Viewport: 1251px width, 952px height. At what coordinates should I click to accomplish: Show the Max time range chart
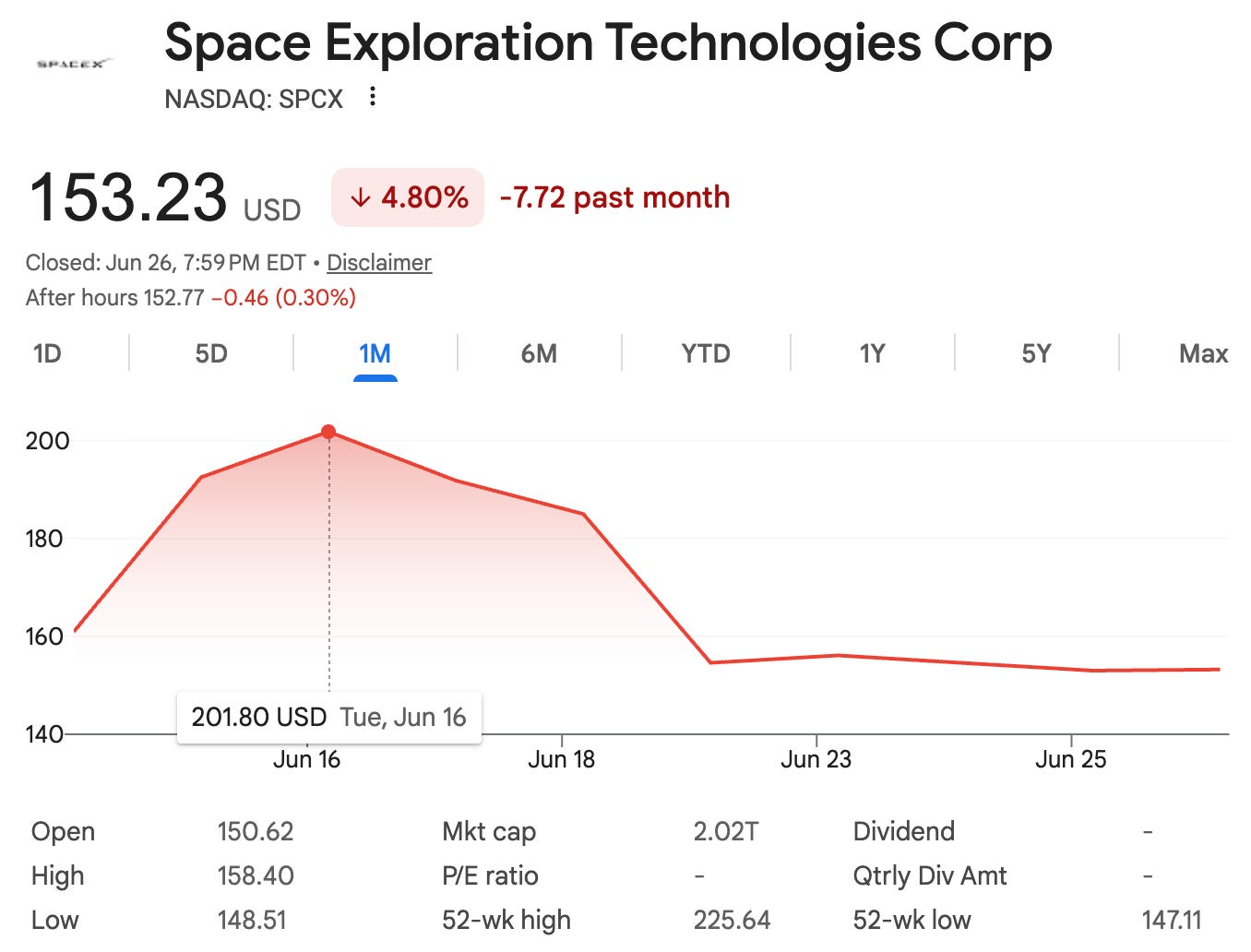pos(1203,353)
